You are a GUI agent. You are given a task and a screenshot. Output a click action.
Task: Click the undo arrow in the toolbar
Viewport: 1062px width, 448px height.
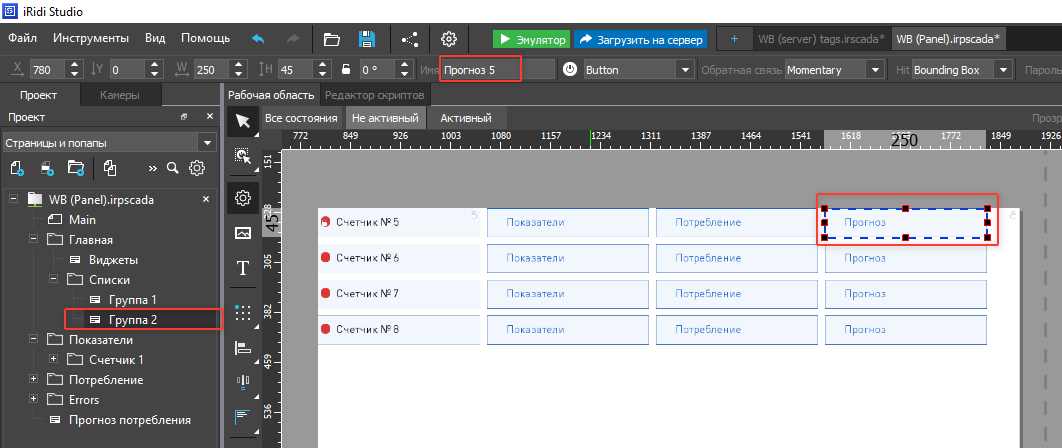coord(258,39)
